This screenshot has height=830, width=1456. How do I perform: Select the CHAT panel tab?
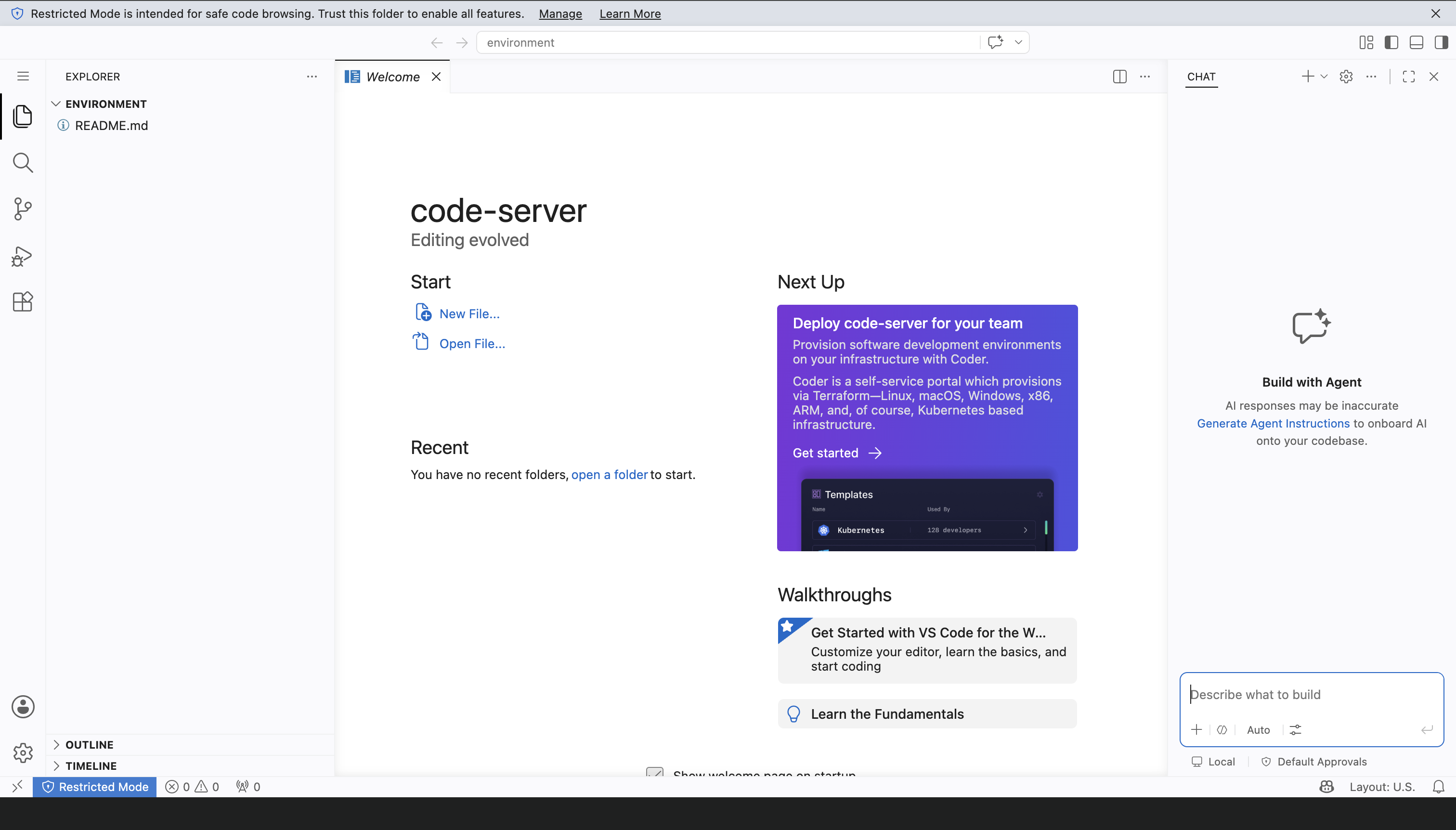1201,77
